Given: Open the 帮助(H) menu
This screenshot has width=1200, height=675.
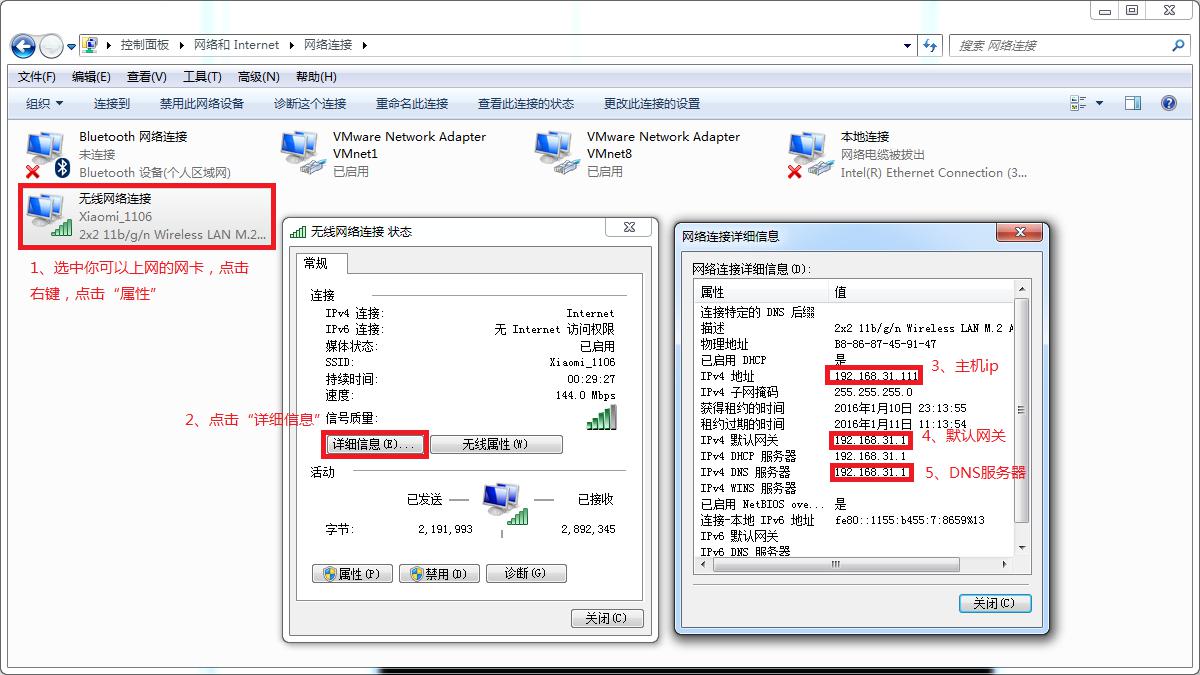Looking at the screenshot, I should click(316, 77).
